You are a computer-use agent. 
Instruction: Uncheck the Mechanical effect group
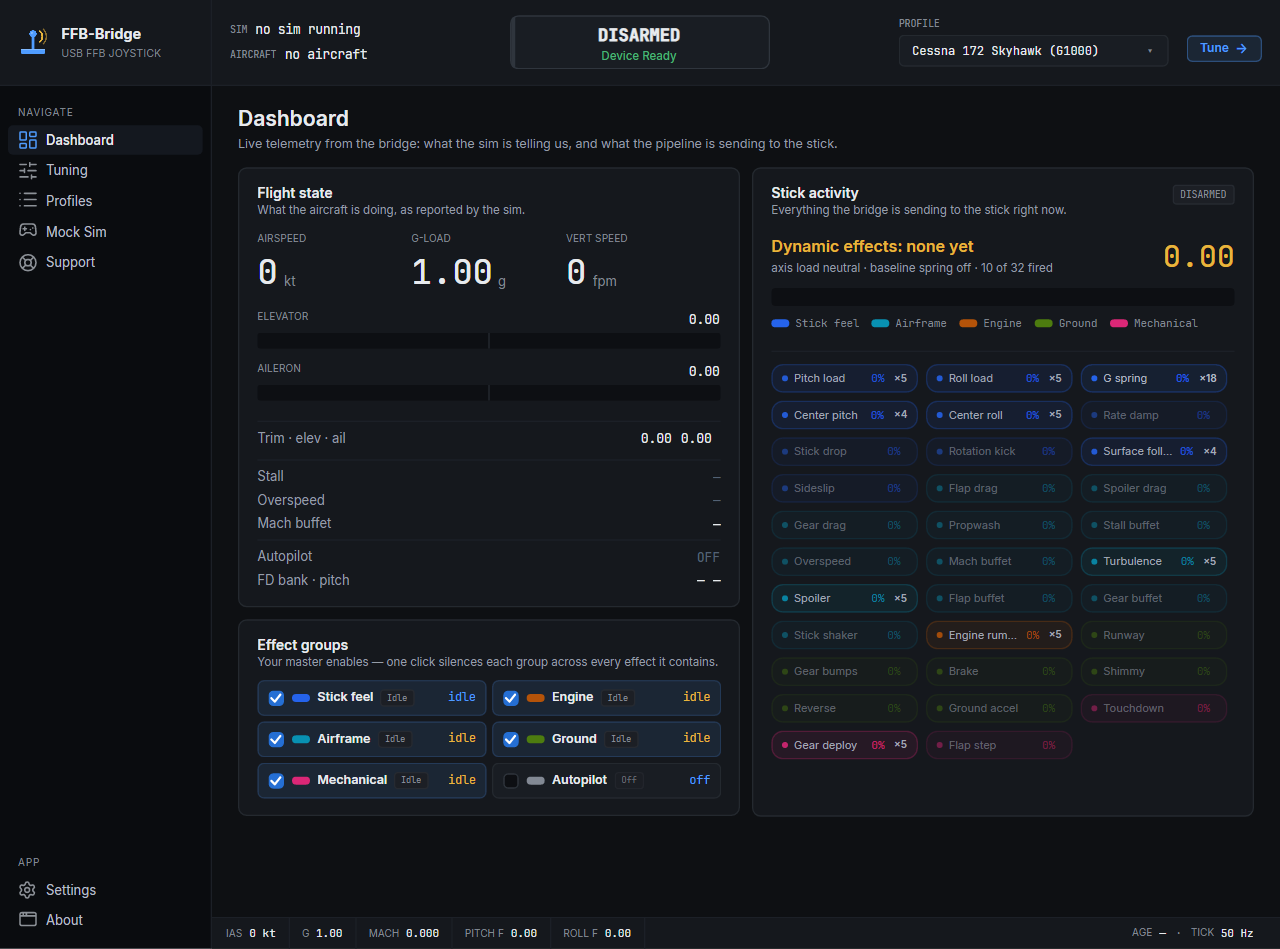tap(277, 780)
